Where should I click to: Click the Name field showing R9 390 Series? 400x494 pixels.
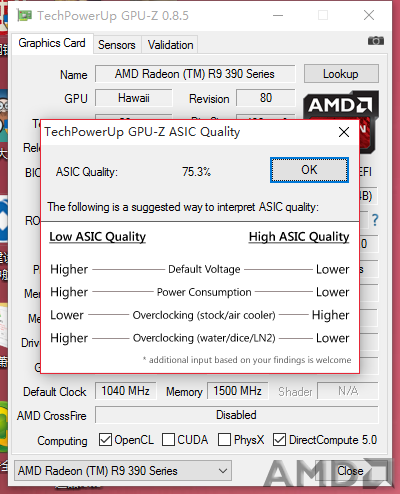click(195, 74)
